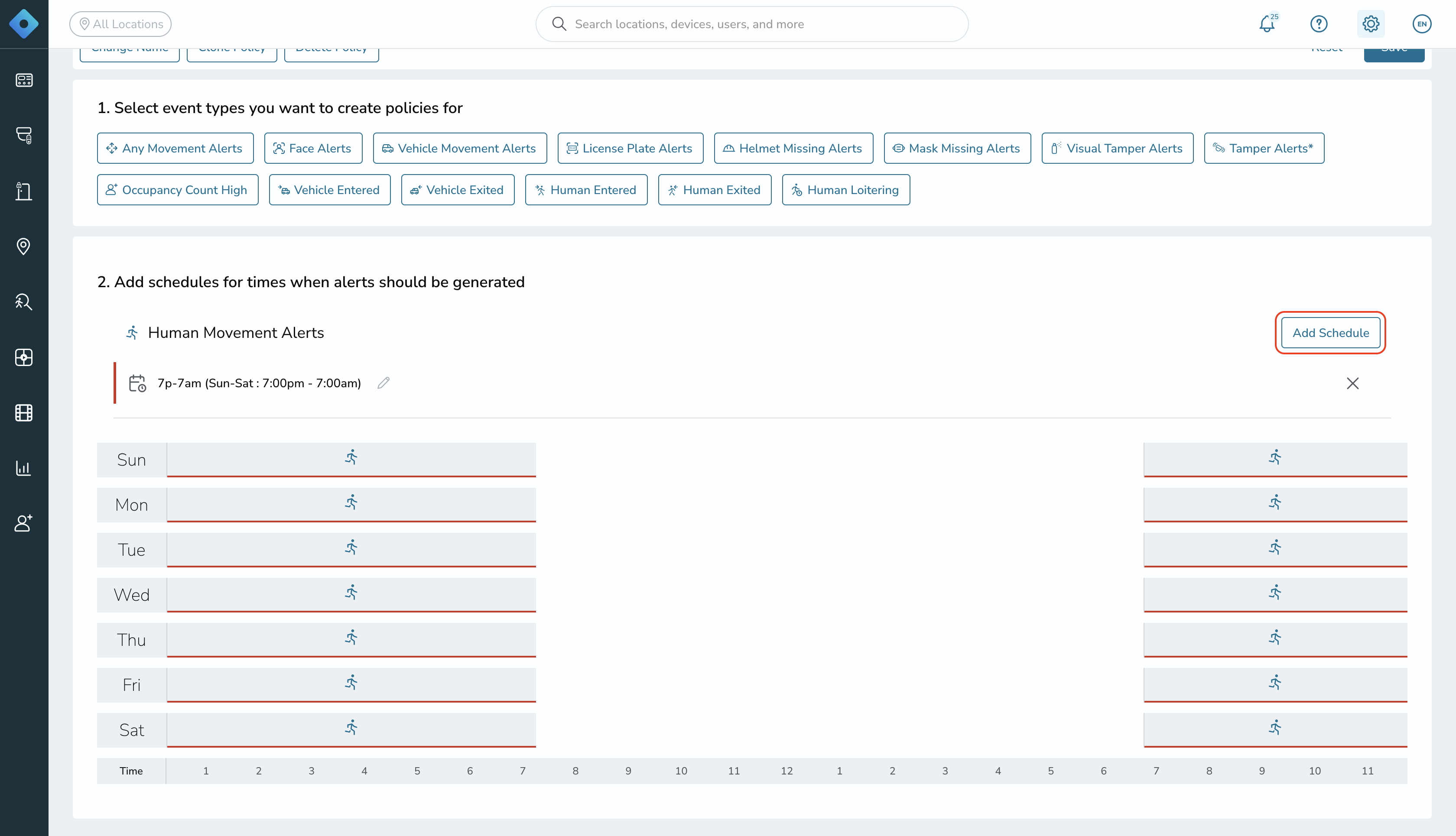
Task: Choose the Human Exited event type
Action: (715, 190)
